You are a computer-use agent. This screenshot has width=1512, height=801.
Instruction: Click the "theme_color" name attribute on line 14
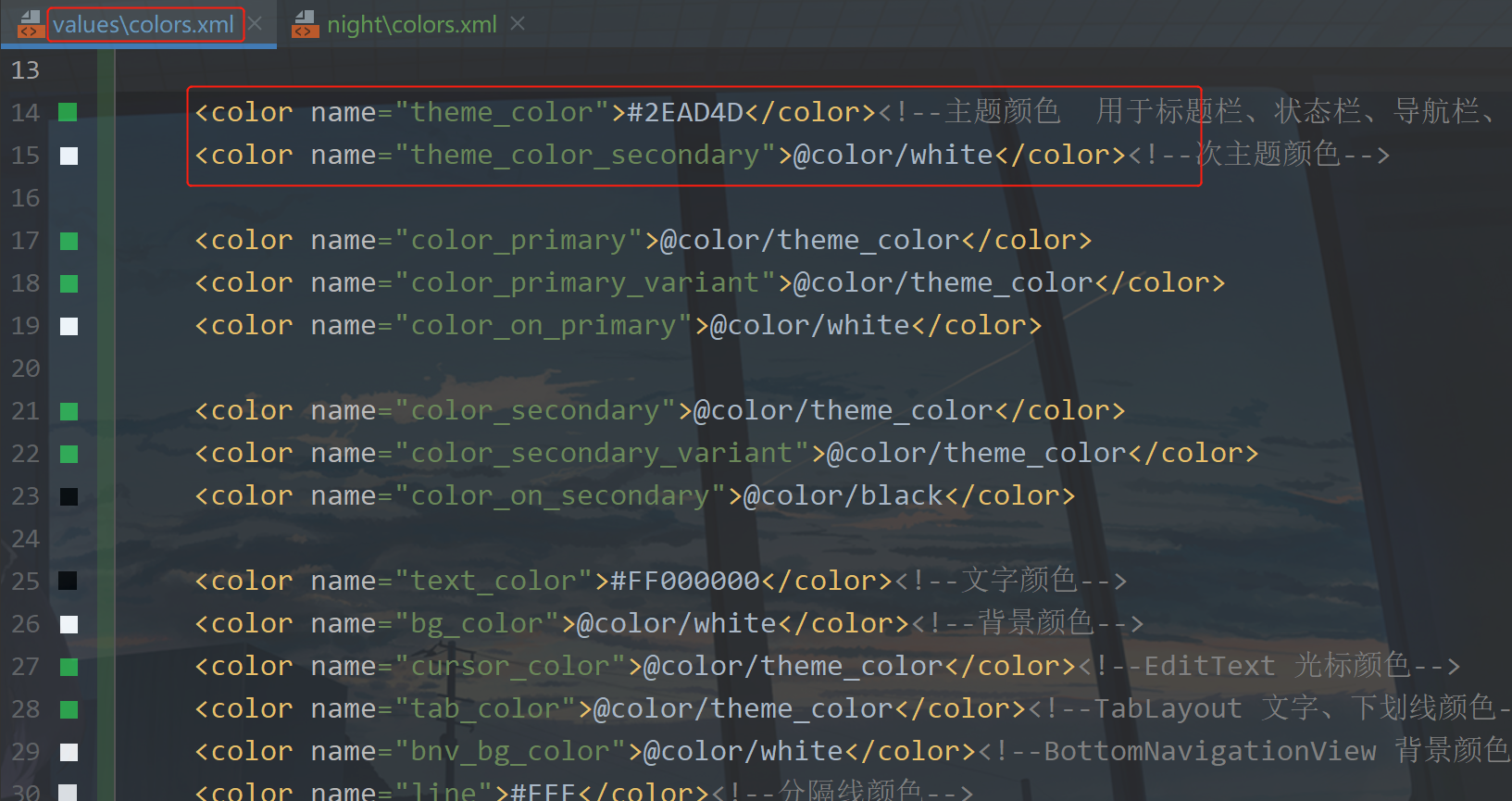503,113
